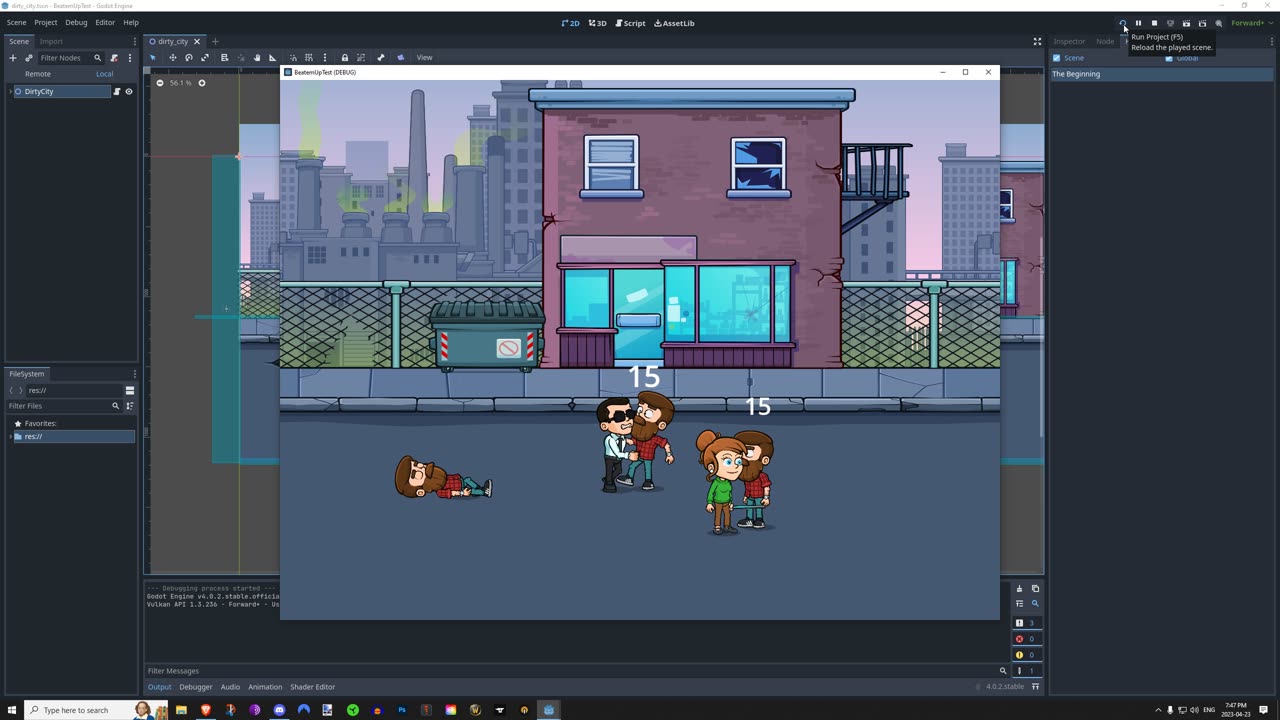The width and height of the screenshot is (1280, 720).
Task: Zoom in the viewport with the plus button
Action: 201,83
